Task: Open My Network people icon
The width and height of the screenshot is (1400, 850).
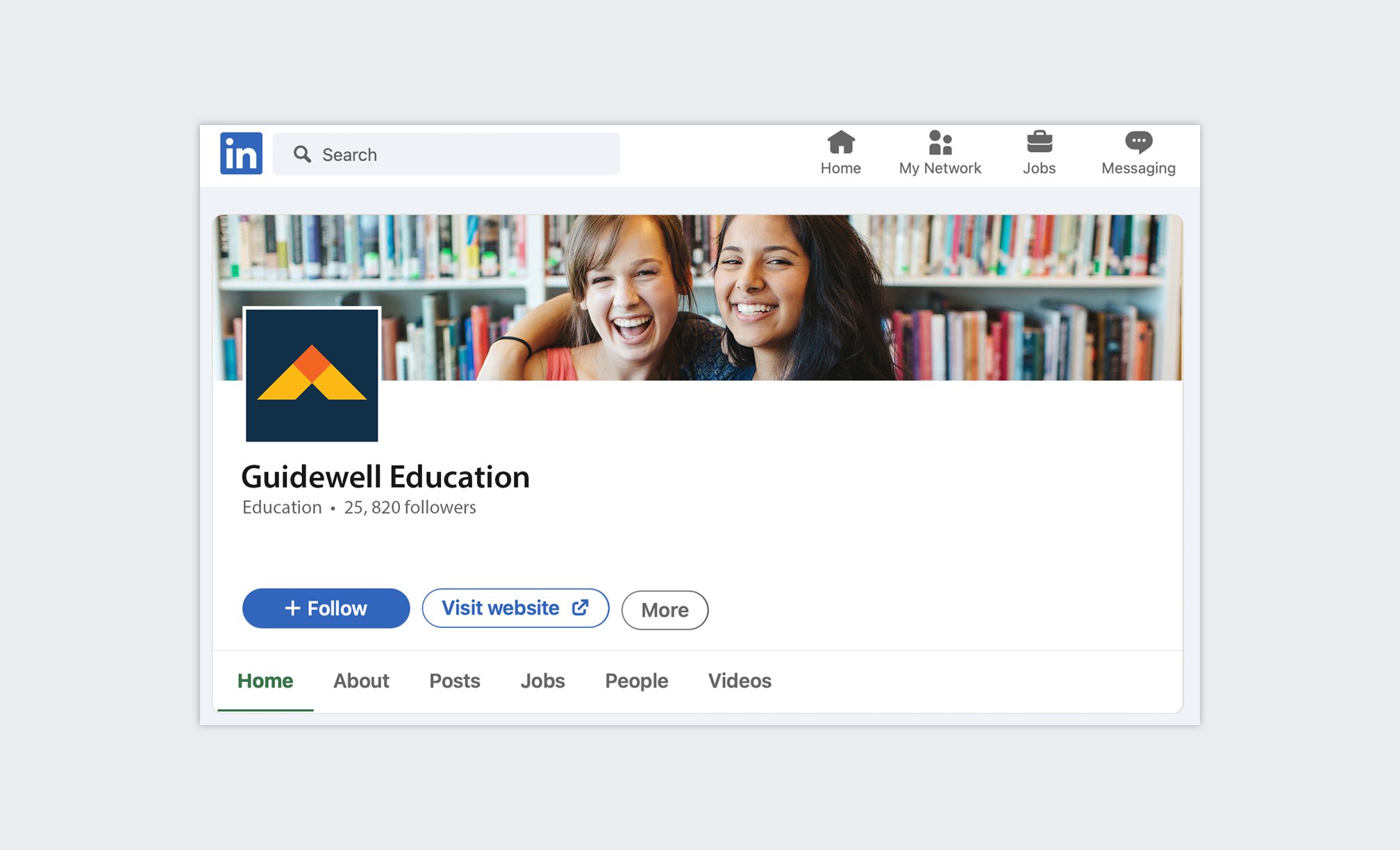Action: [940, 142]
